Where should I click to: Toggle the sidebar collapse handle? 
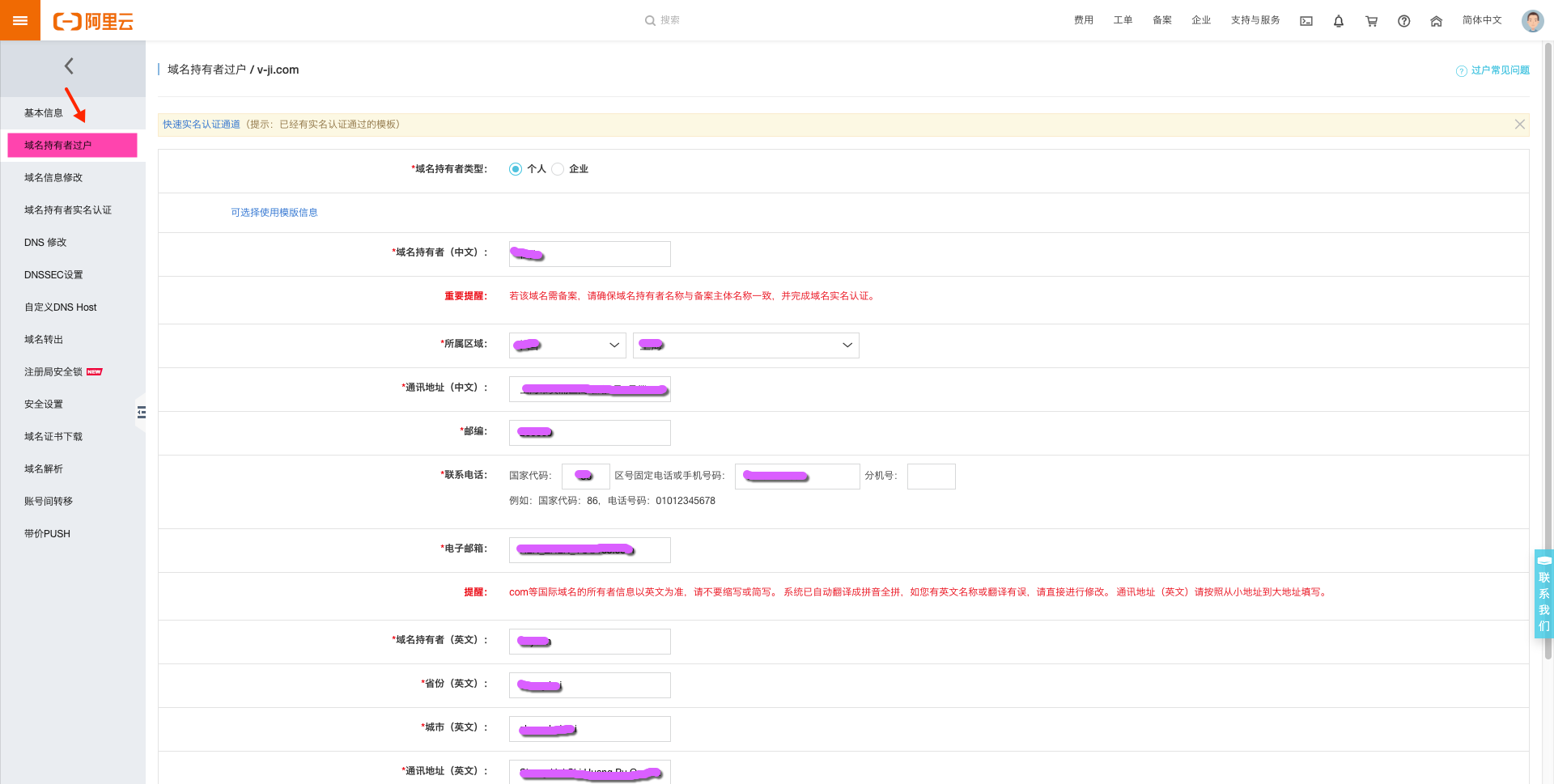coord(141,413)
